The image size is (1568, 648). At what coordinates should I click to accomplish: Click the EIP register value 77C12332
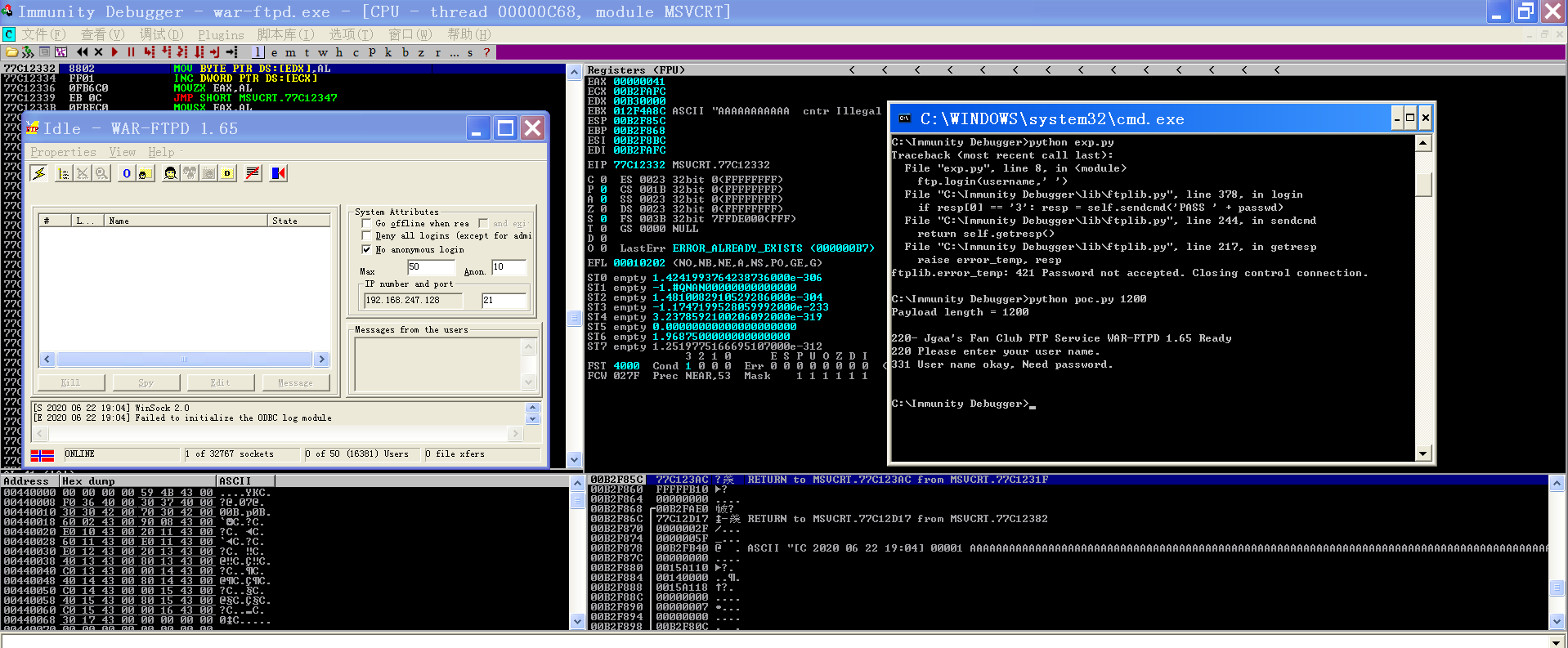[x=639, y=165]
